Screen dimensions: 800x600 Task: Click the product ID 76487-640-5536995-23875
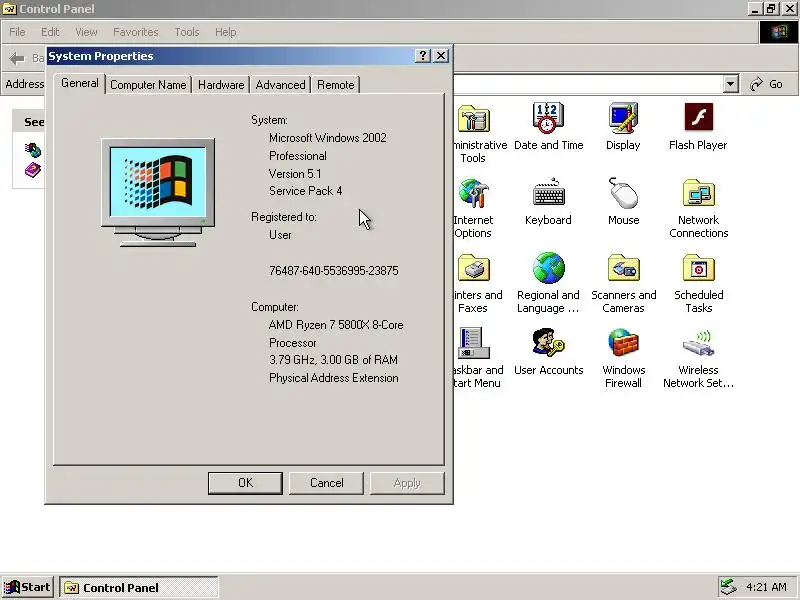click(334, 271)
